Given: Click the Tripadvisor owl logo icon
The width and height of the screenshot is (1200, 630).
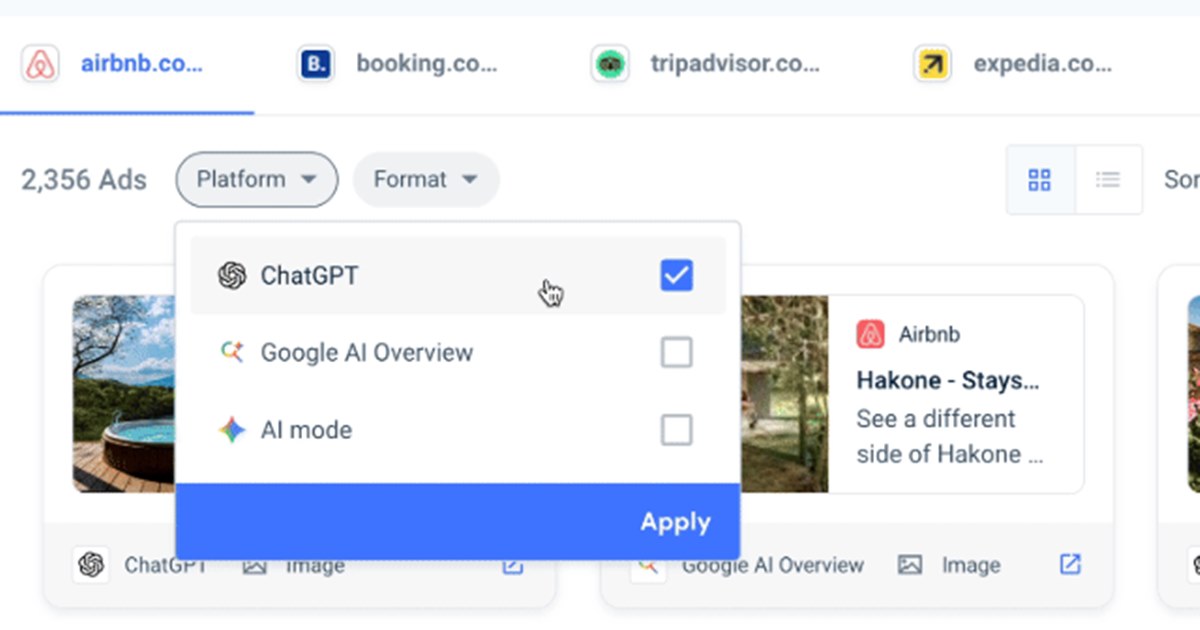Looking at the screenshot, I should (609, 65).
